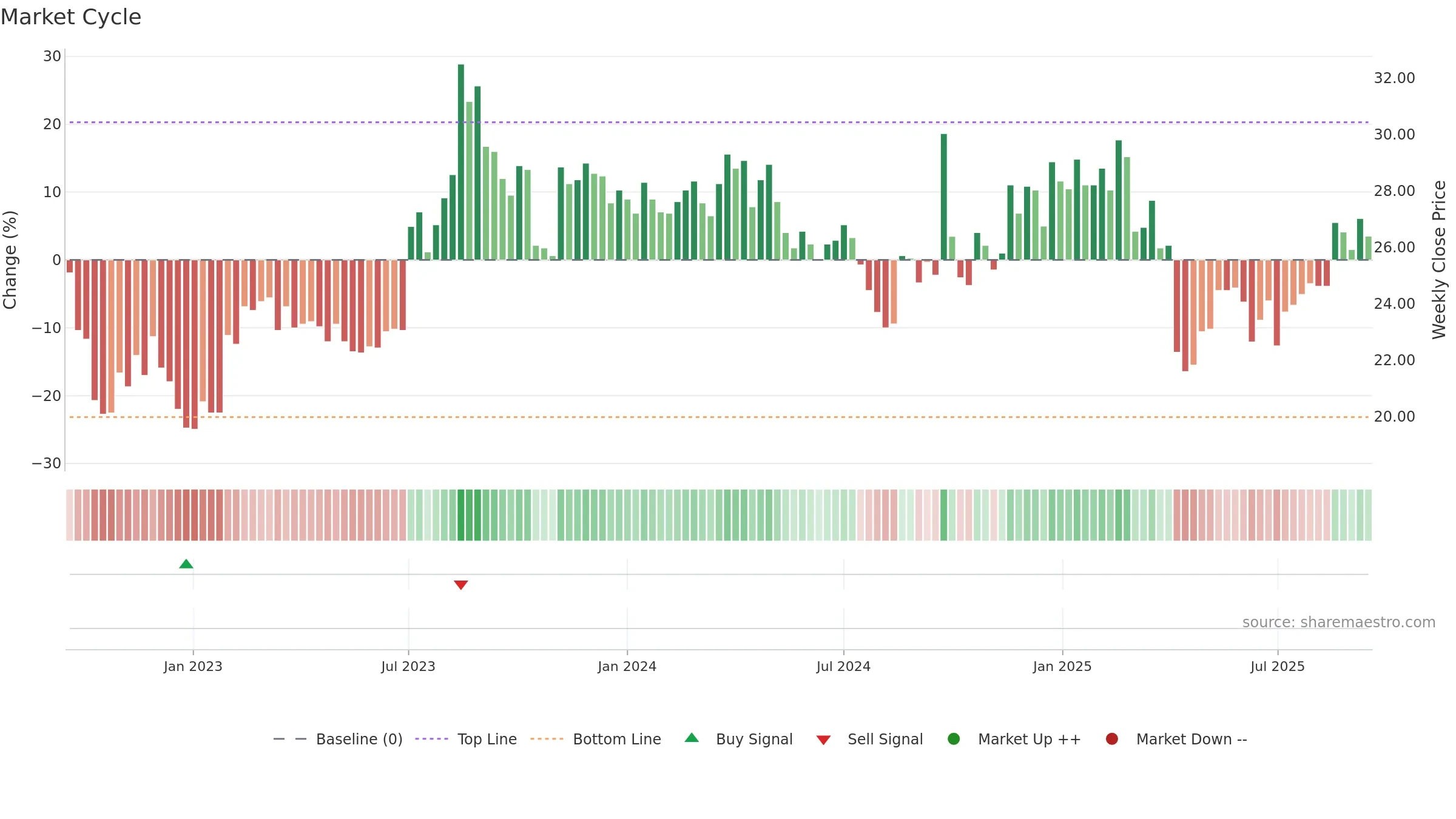The width and height of the screenshot is (1456, 819).
Task: Toggle the Sell Signal legend entry
Action: pyautogui.click(x=869, y=739)
